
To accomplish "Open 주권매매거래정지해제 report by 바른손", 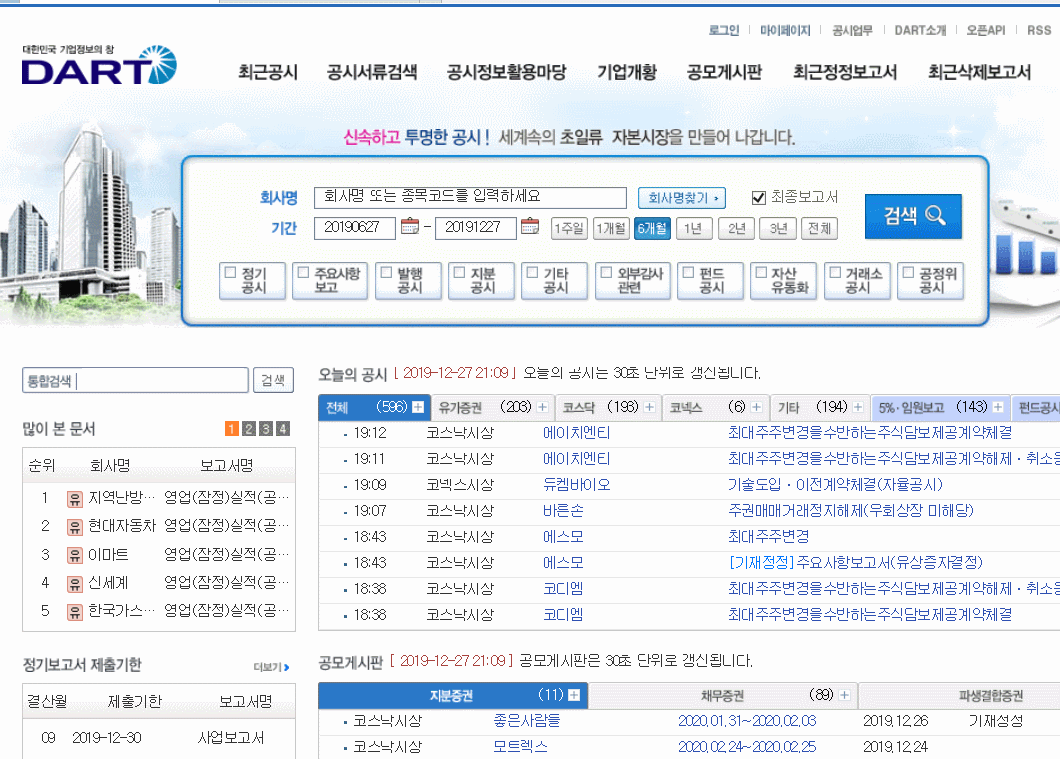I will (851, 511).
